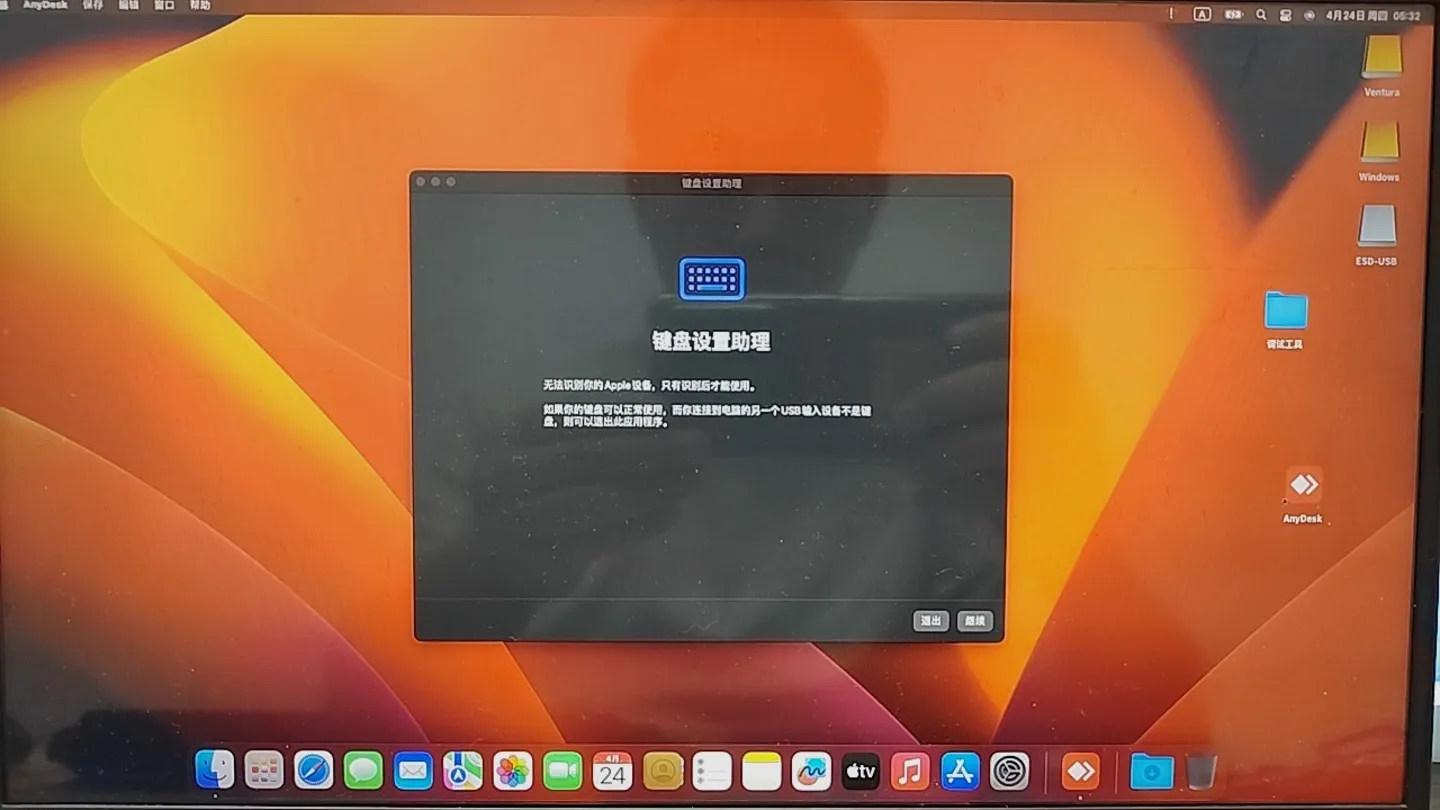
Task: Open the Calendar app showing April 24
Action: pos(612,770)
